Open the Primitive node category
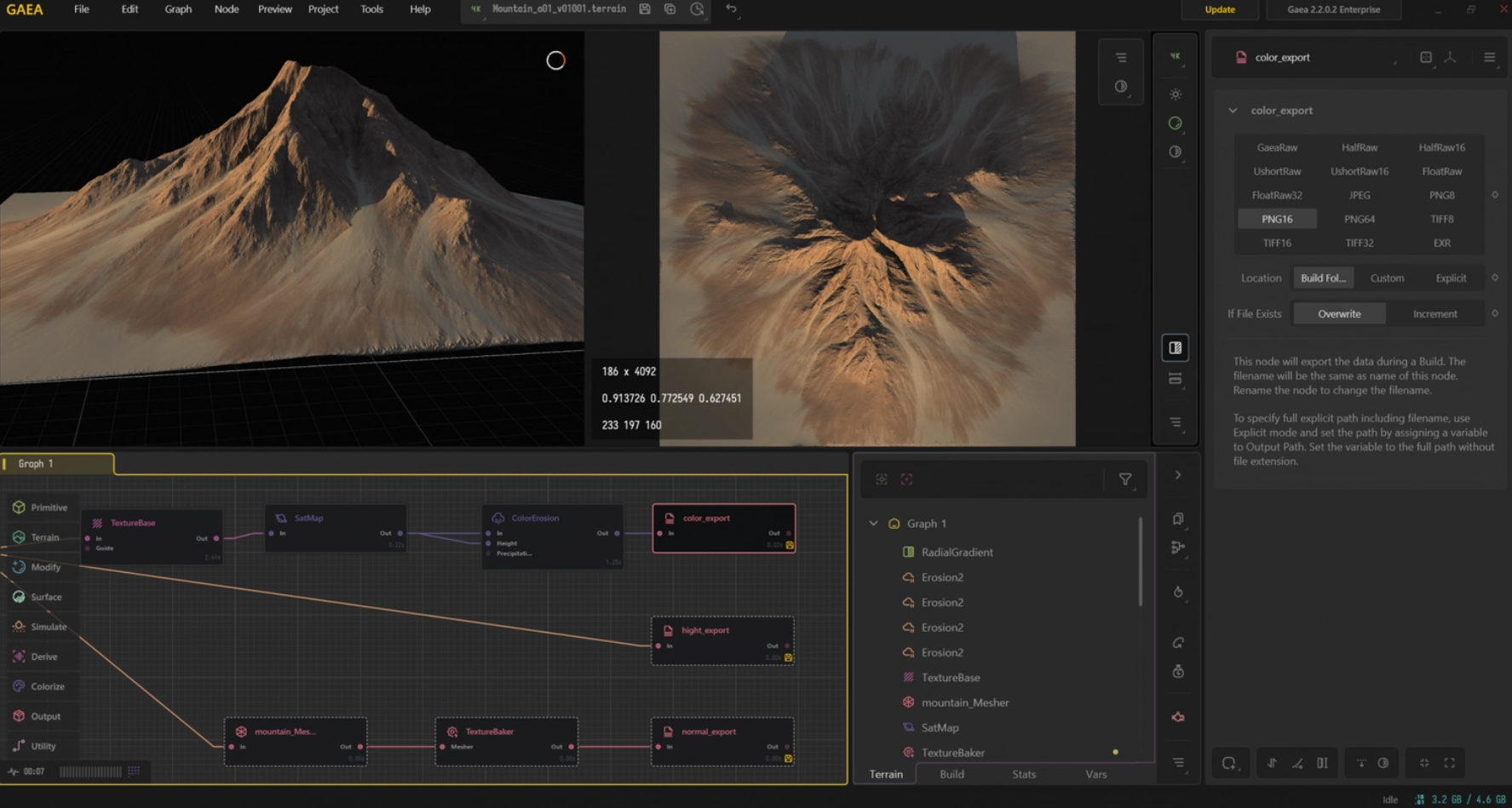Image resolution: width=1512 pixels, height=808 pixels. 40,507
